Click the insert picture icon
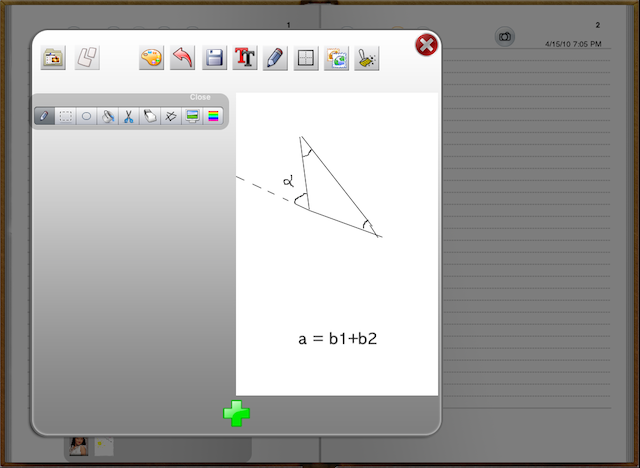This screenshot has height=468, width=640. tap(336, 58)
